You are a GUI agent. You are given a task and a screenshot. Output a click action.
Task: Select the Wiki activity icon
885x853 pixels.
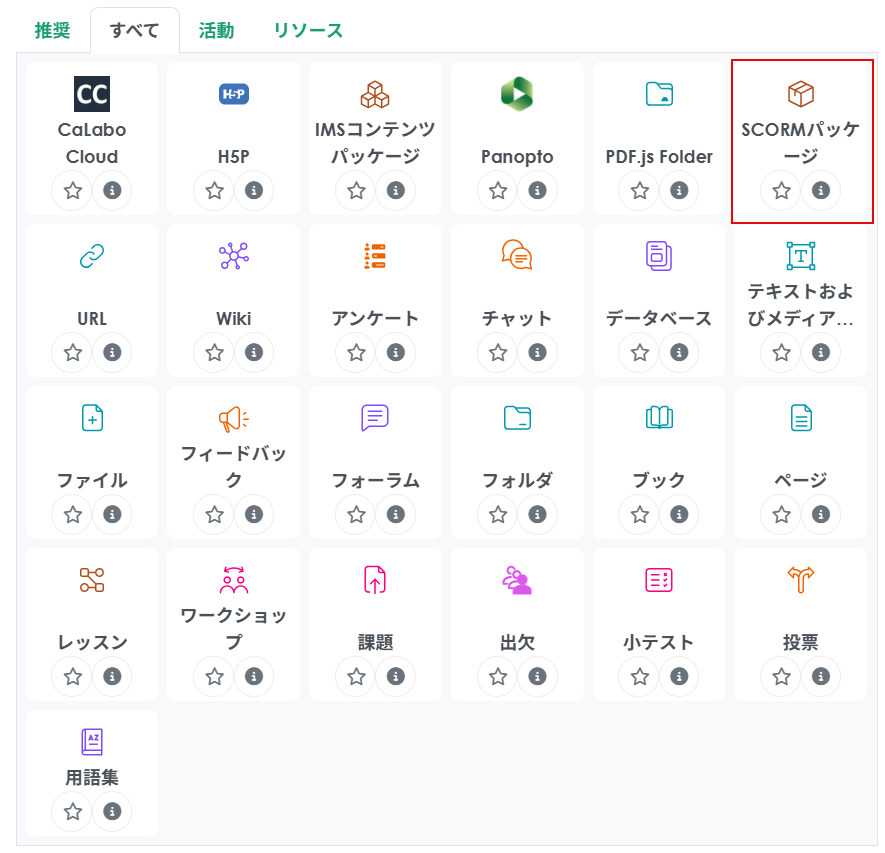tap(233, 256)
